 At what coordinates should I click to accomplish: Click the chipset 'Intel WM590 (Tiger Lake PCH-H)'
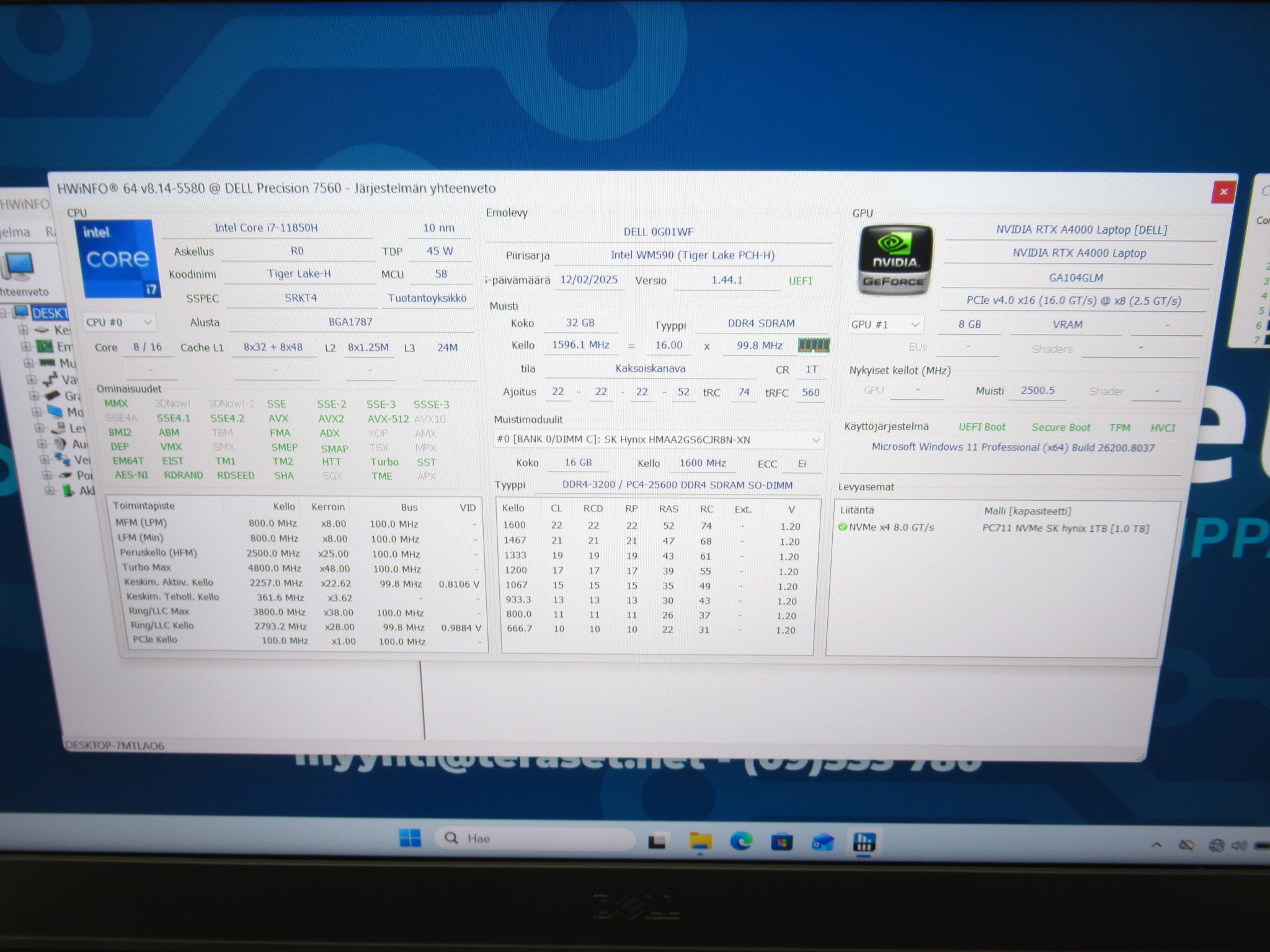tap(693, 255)
